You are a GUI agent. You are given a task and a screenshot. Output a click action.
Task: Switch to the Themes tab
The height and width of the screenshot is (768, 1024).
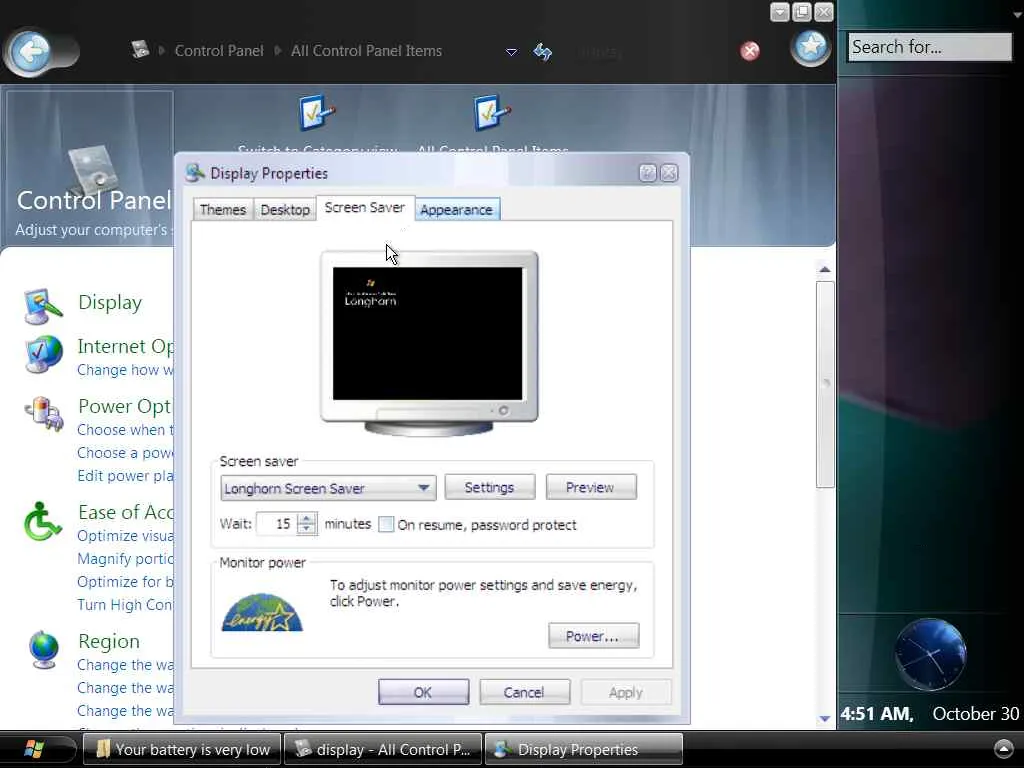tap(223, 210)
